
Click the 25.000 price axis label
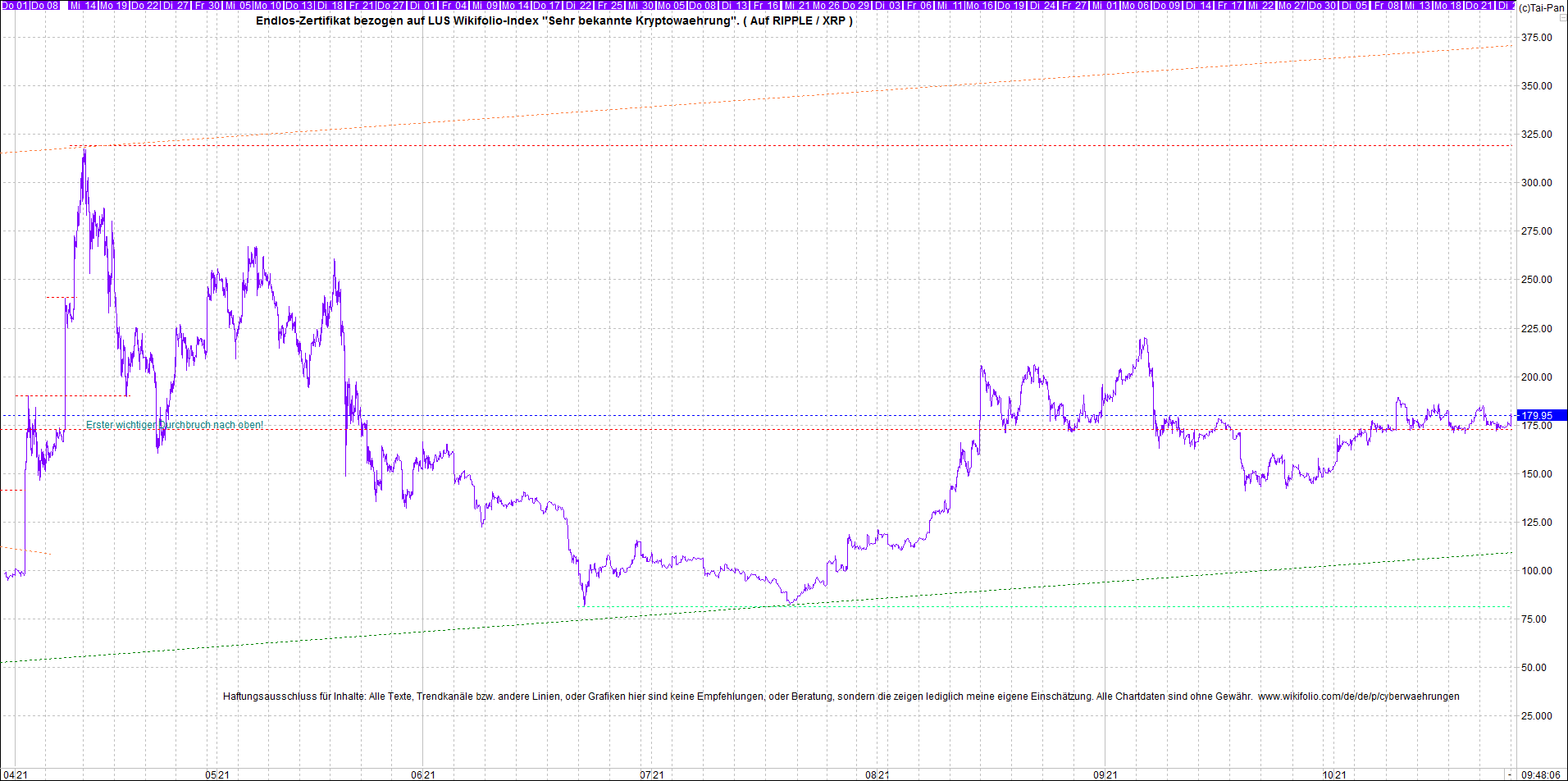1536,716
